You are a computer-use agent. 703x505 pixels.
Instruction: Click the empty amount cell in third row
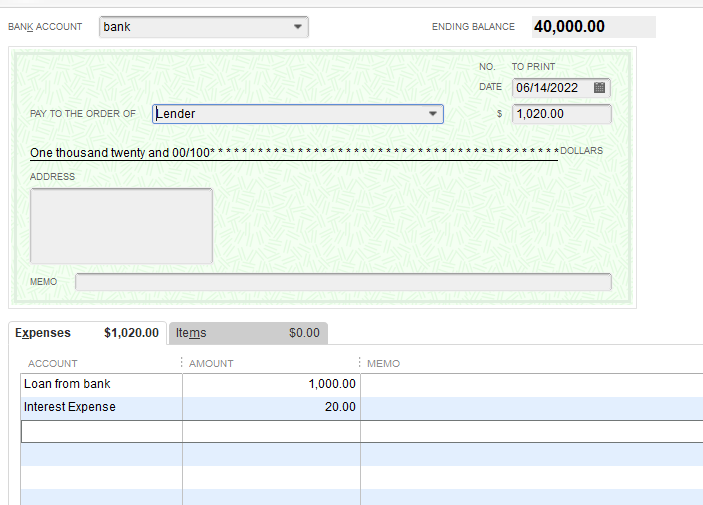271,431
